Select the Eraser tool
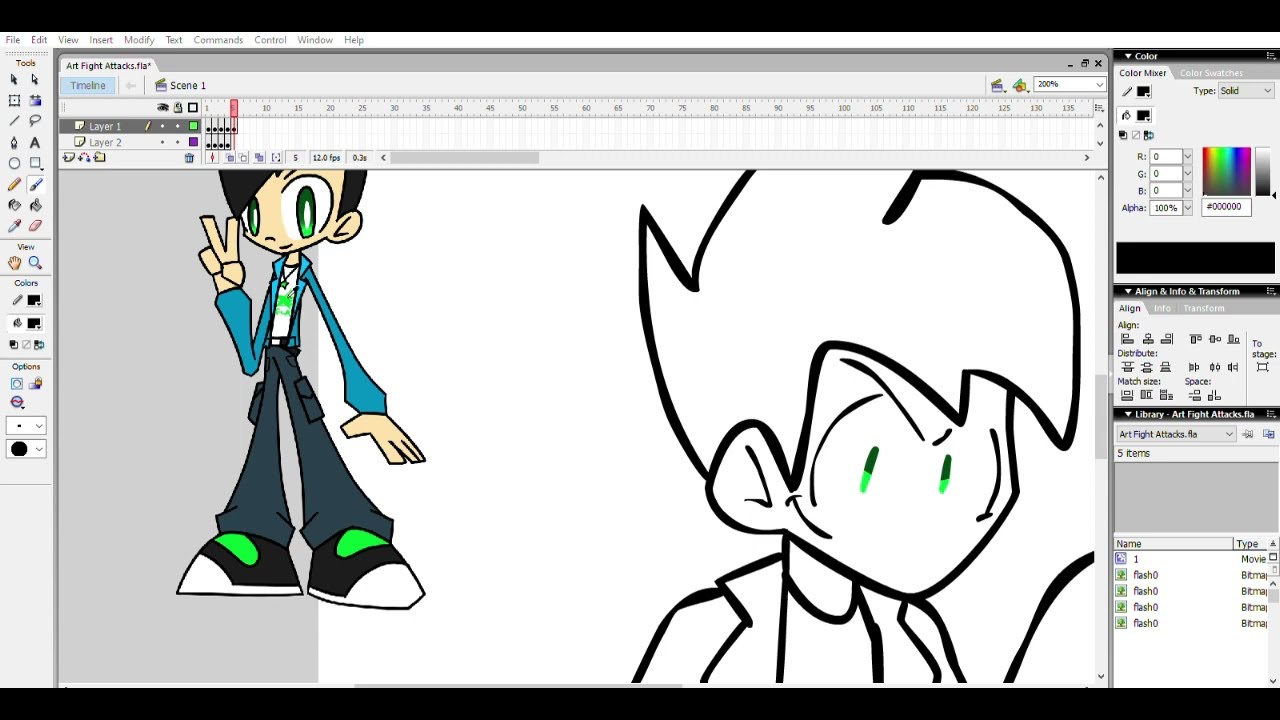 pyautogui.click(x=35, y=226)
